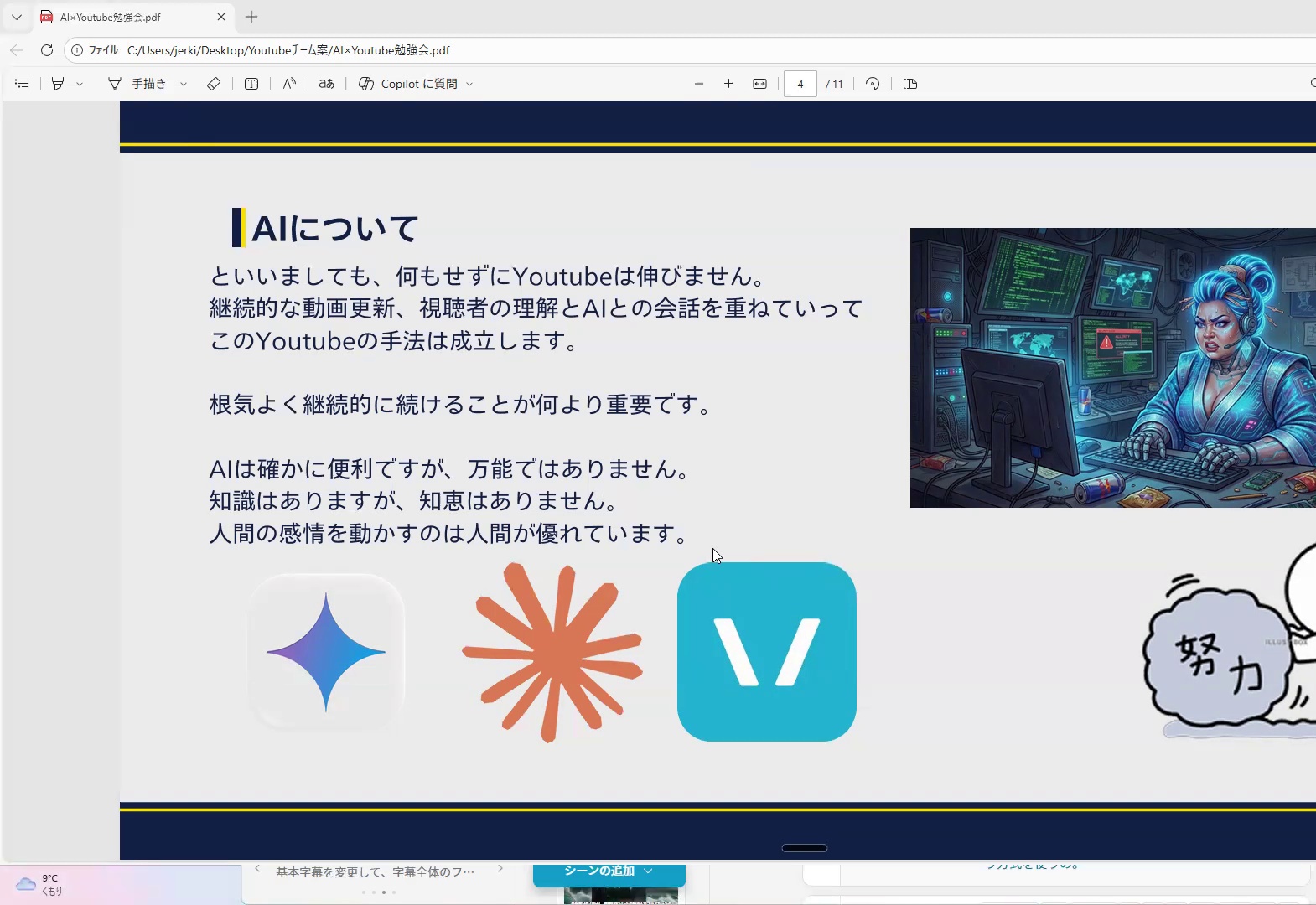Focus the address bar file path
The image size is (1316, 905).
[x=288, y=50]
